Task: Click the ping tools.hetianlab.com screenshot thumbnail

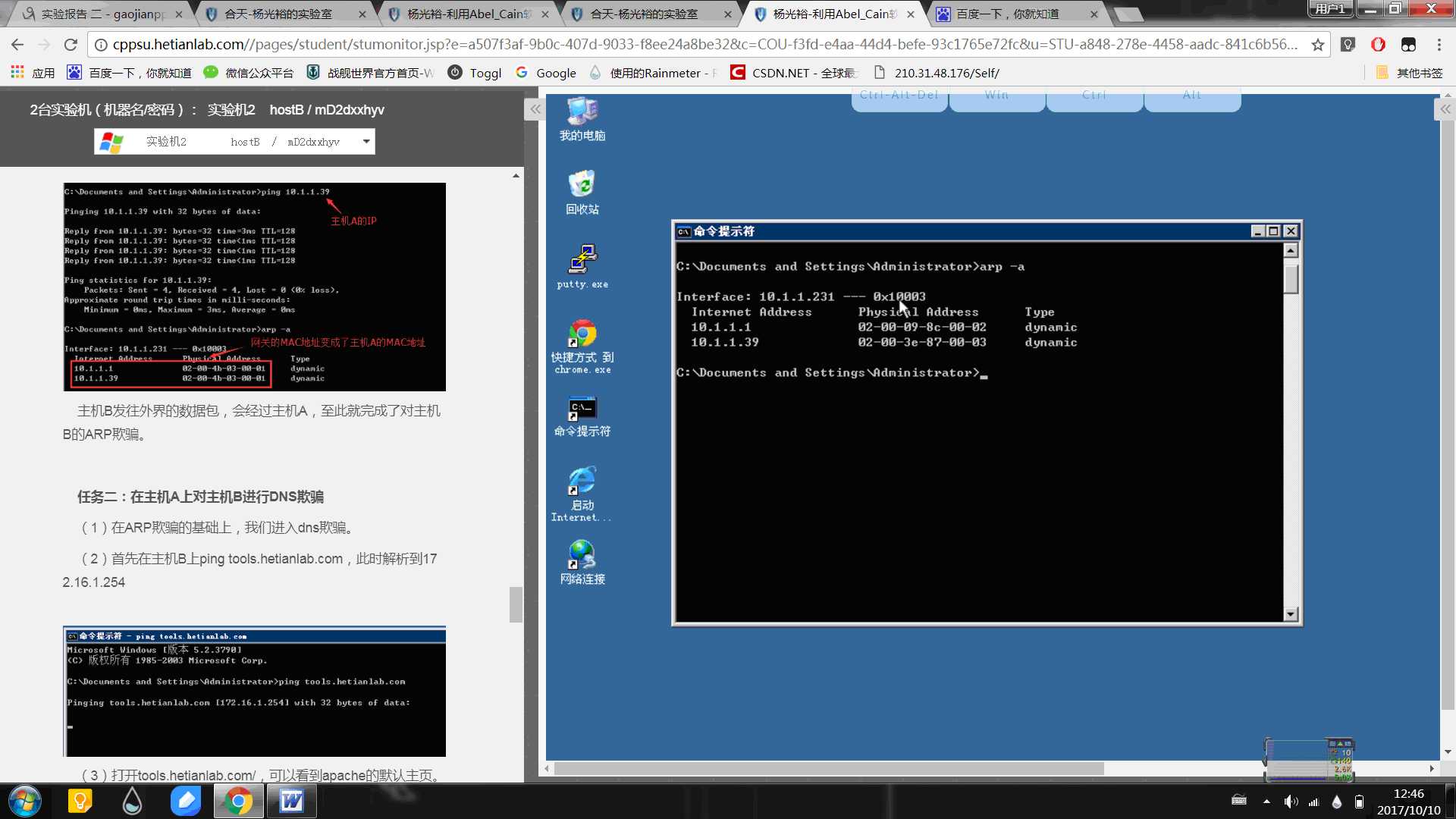Action: click(x=255, y=691)
